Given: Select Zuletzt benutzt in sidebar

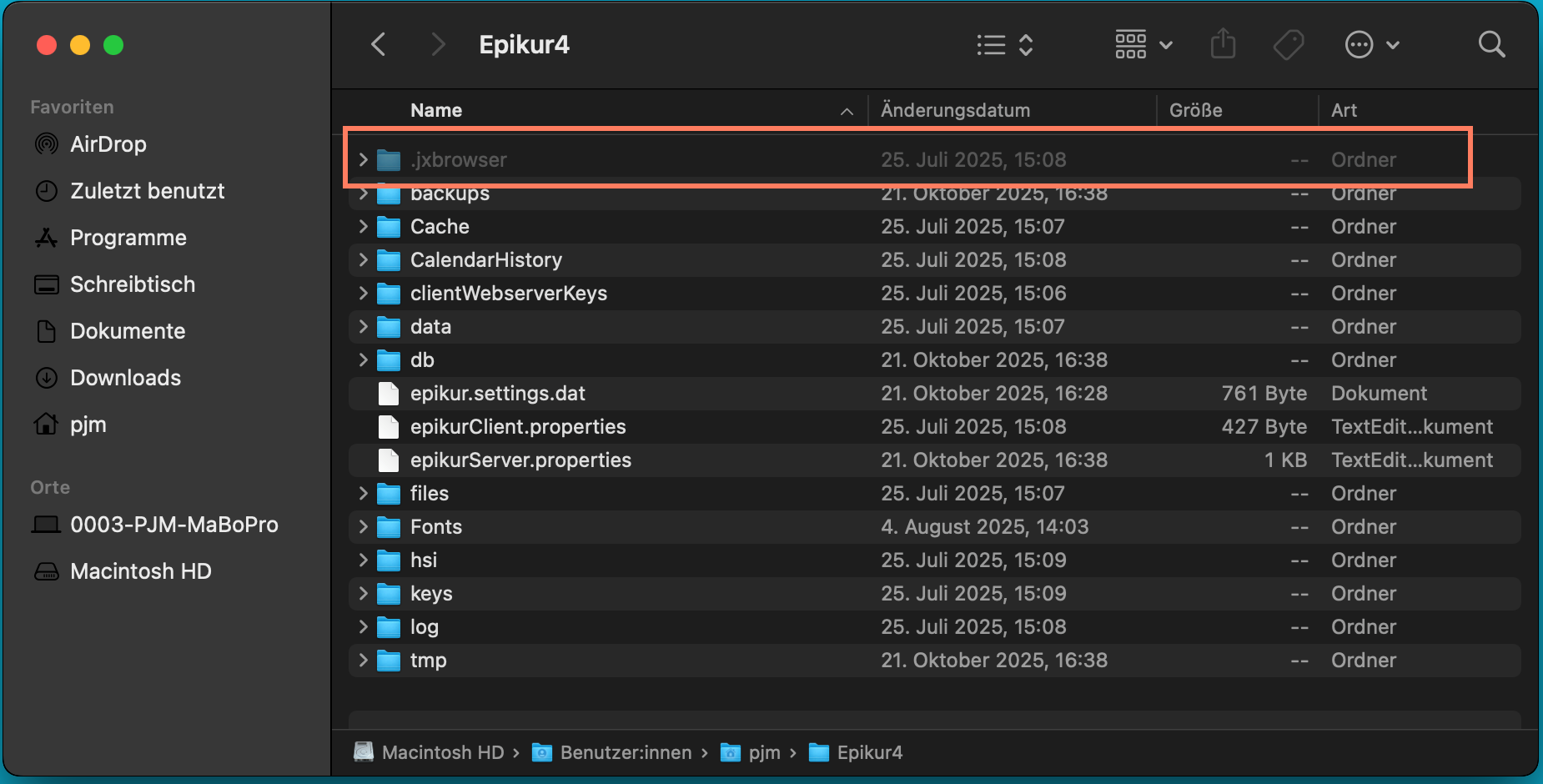Looking at the screenshot, I should tap(129, 191).
